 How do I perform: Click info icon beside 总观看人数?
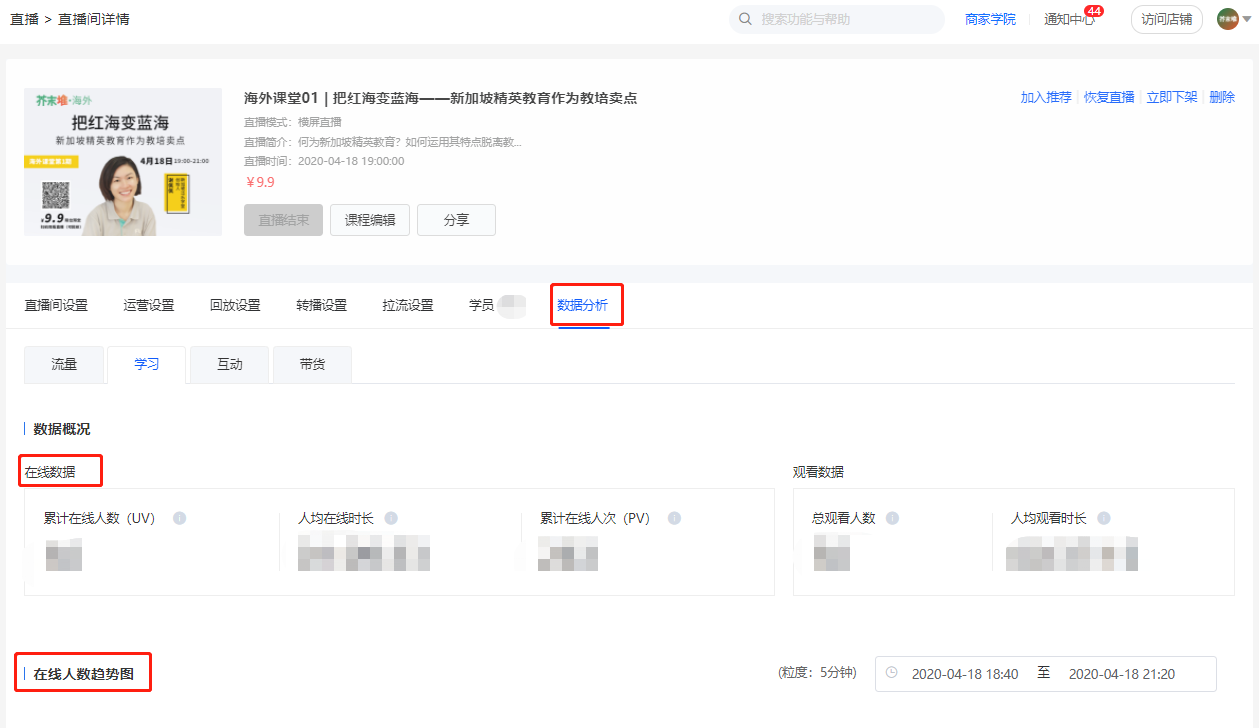click(892, 518)
